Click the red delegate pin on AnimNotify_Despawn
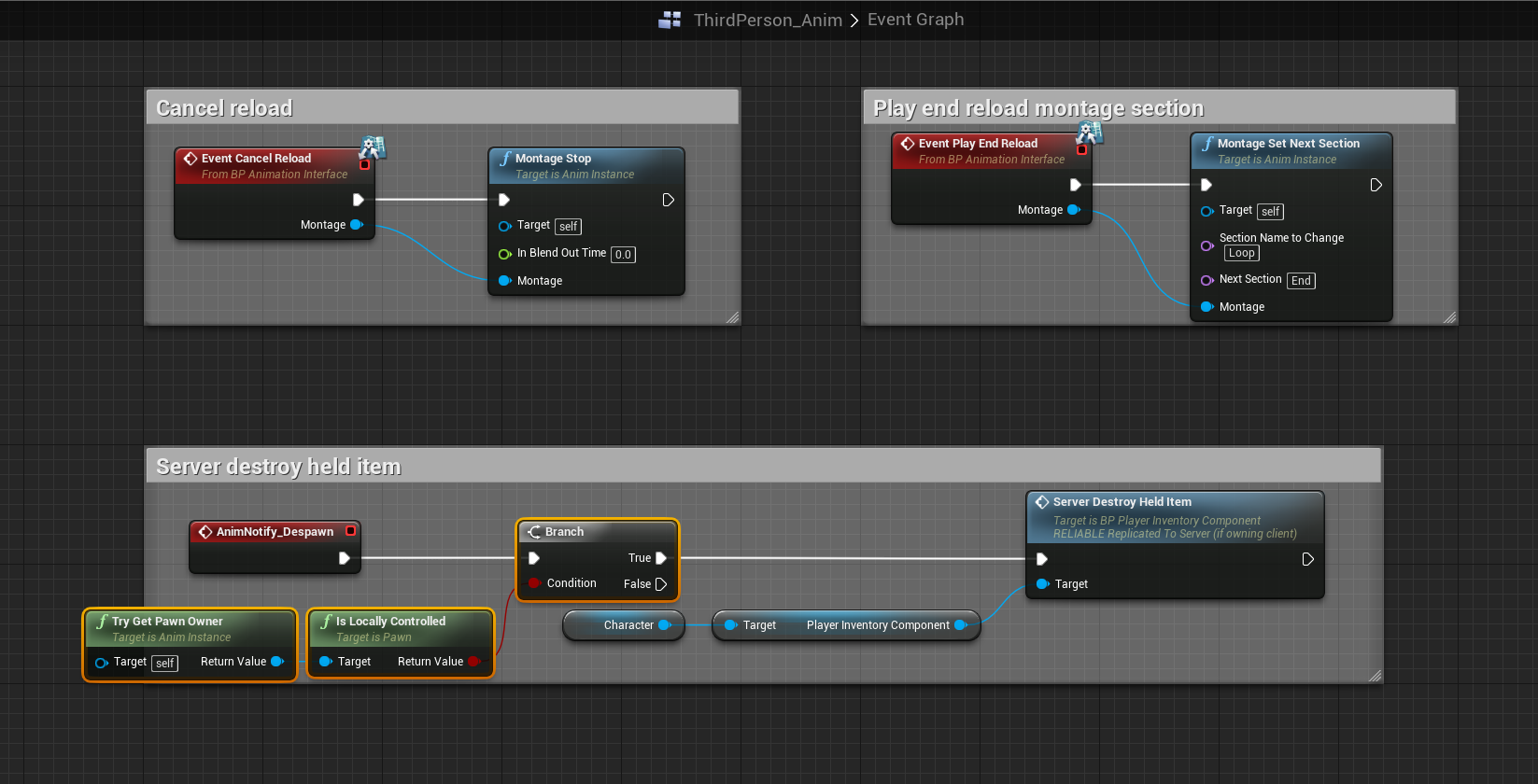The image size is (1538, 784). (351, 531)
